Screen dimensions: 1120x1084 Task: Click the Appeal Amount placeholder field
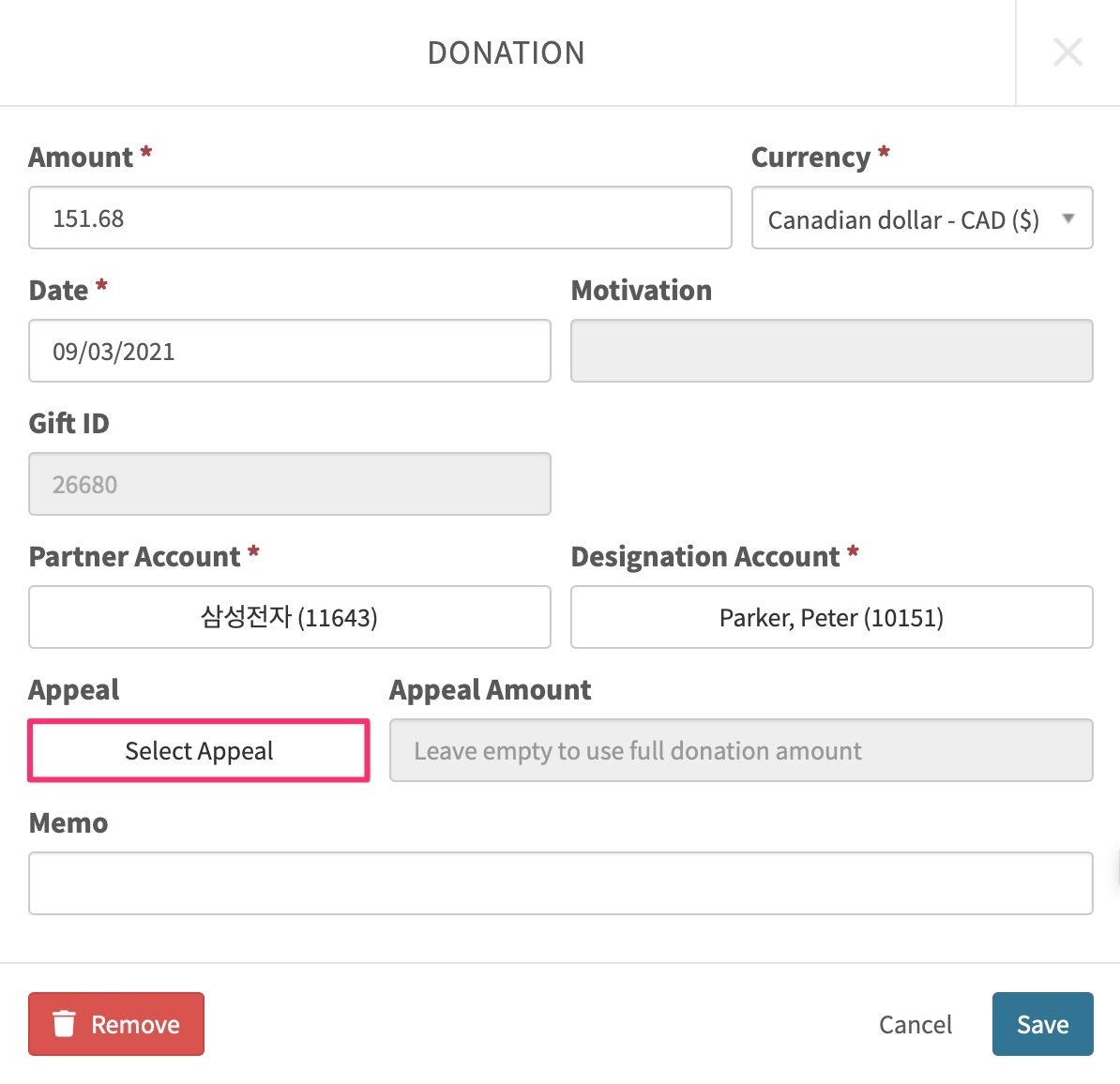point(741,750)
